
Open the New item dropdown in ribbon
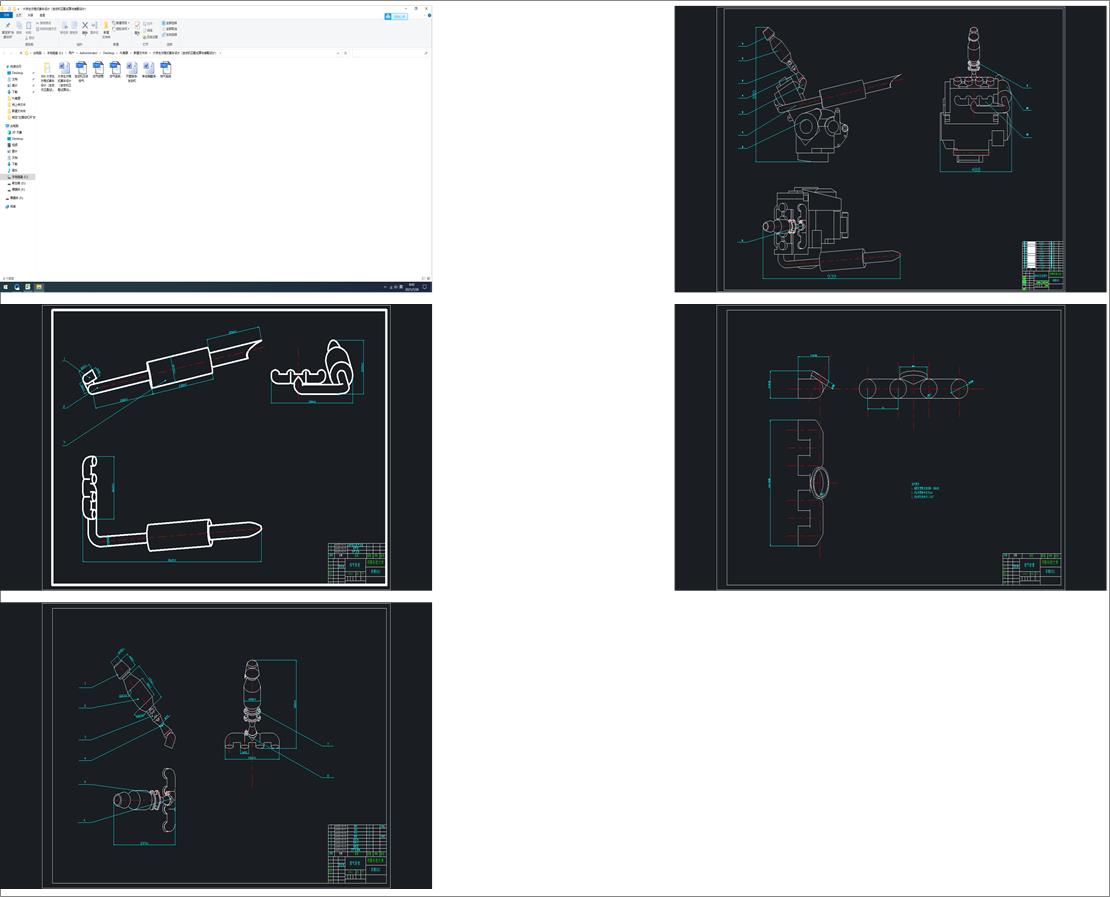tap(120, 23)
